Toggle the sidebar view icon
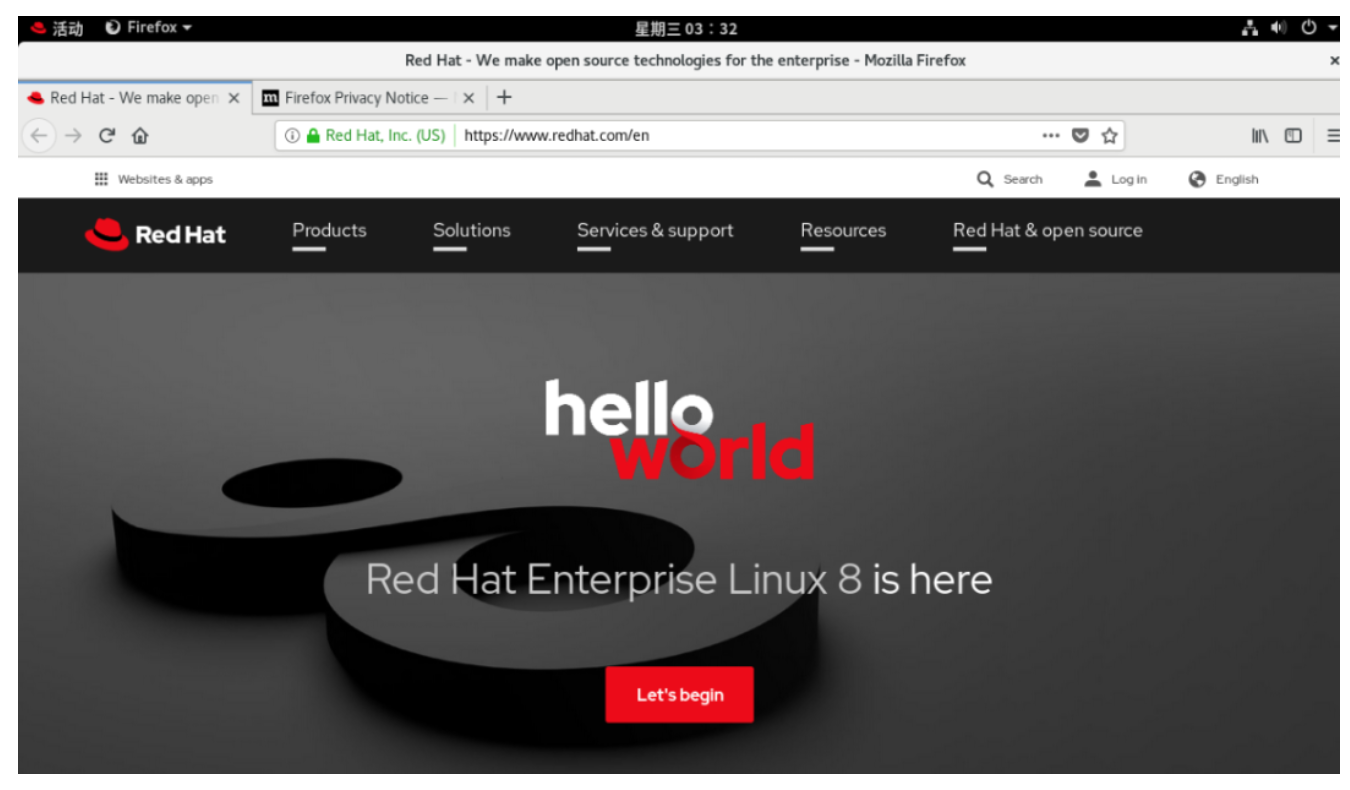This screenshot has height=790, width=1350. click(x=1293, y=136)
